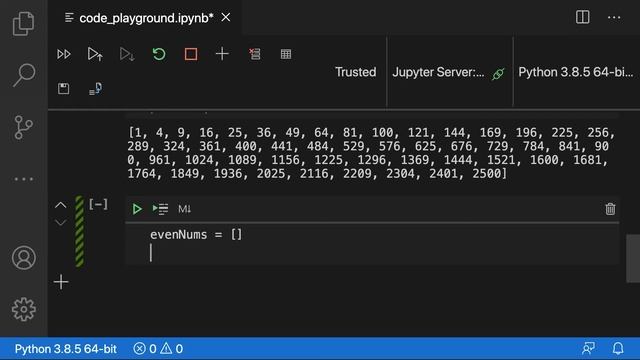Image resolution: width=640 pixels, height=360 pixels.
Task: Show notifications bell in status bar
Action: pos(618,349)
